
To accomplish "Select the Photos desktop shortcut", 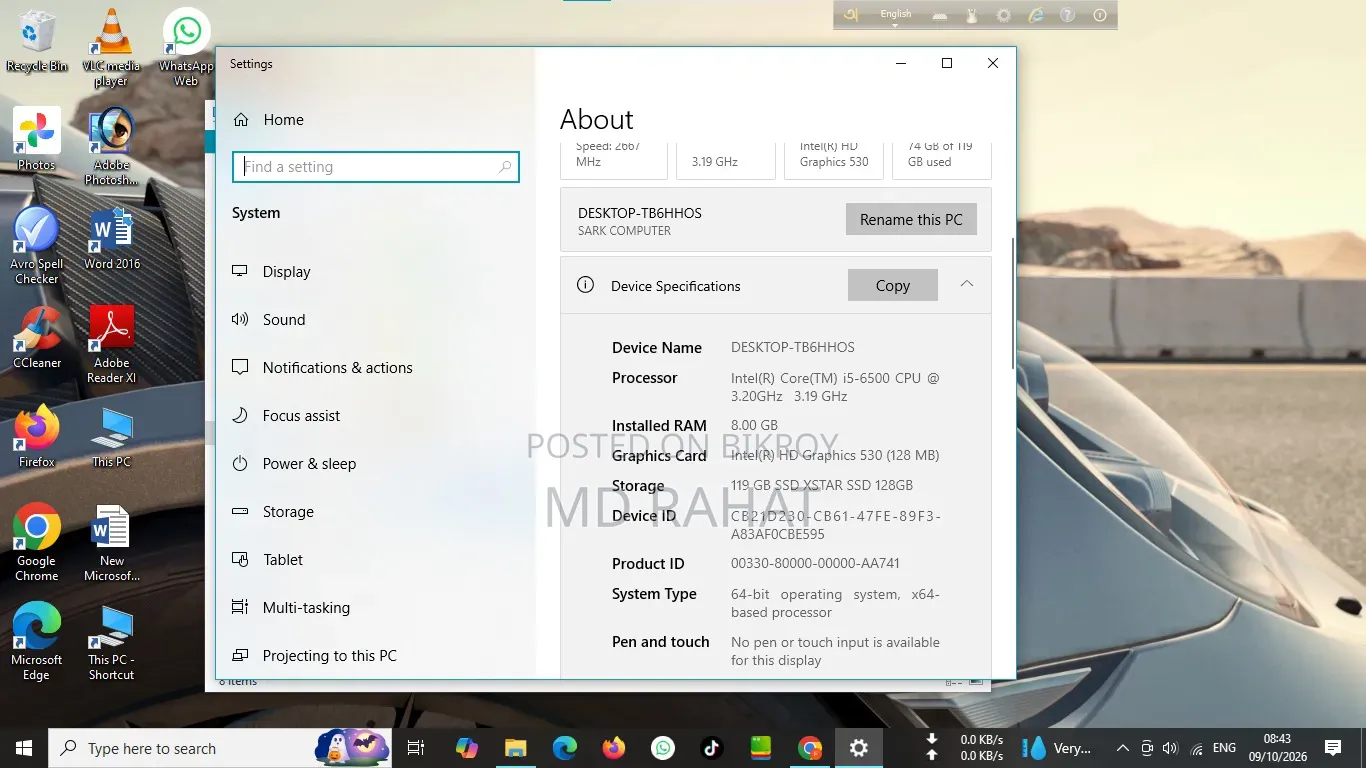I will (37, 139).
